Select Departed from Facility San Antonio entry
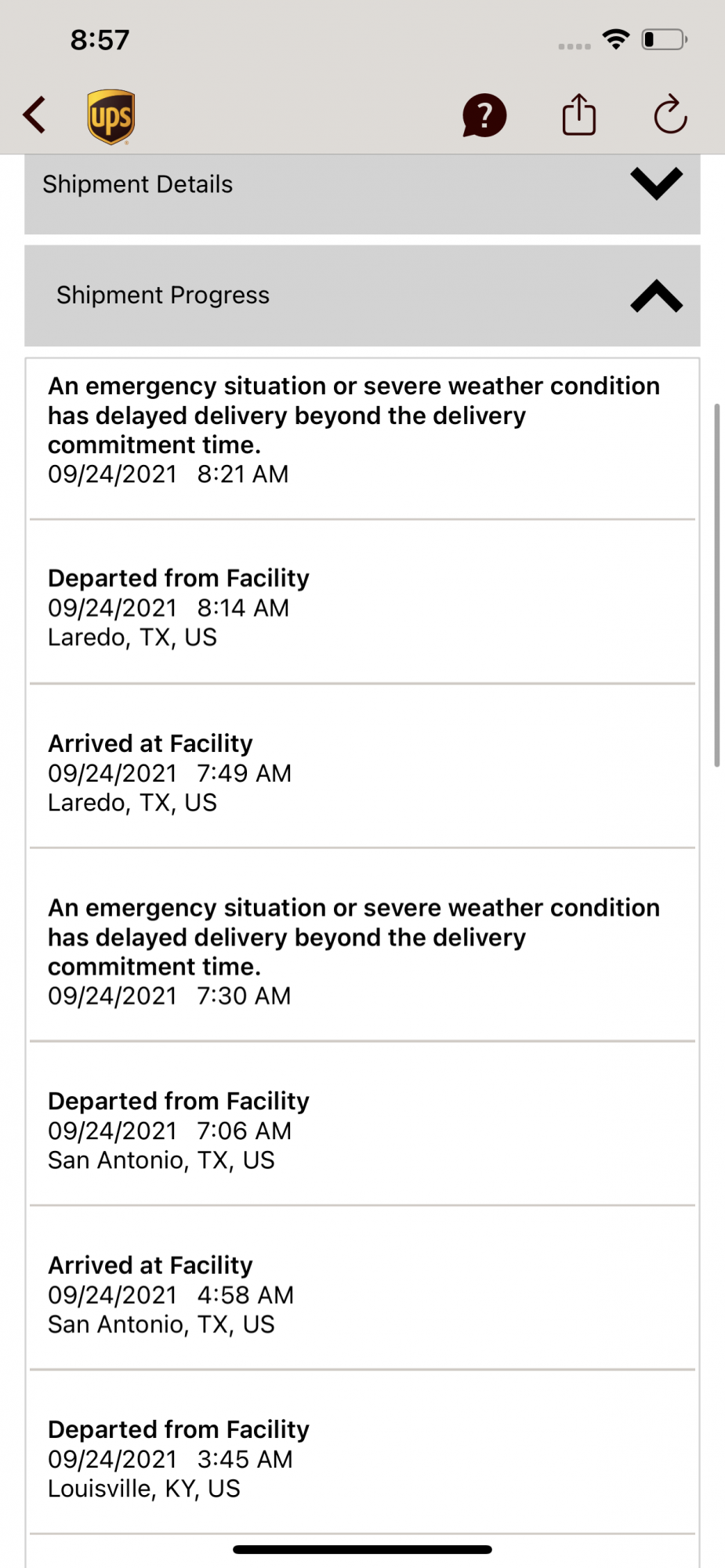725x1568 pixels. [x=362, y=1123]
